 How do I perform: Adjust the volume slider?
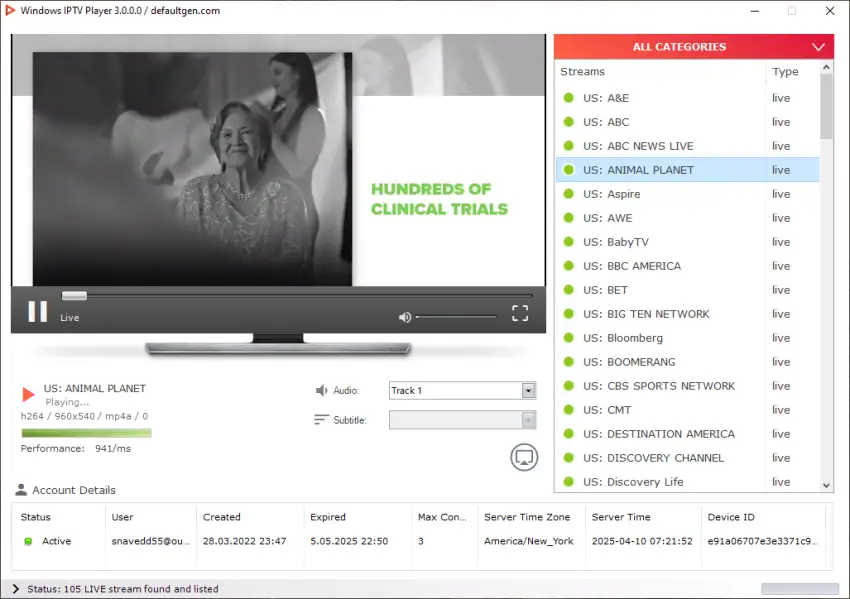point(456,317)
